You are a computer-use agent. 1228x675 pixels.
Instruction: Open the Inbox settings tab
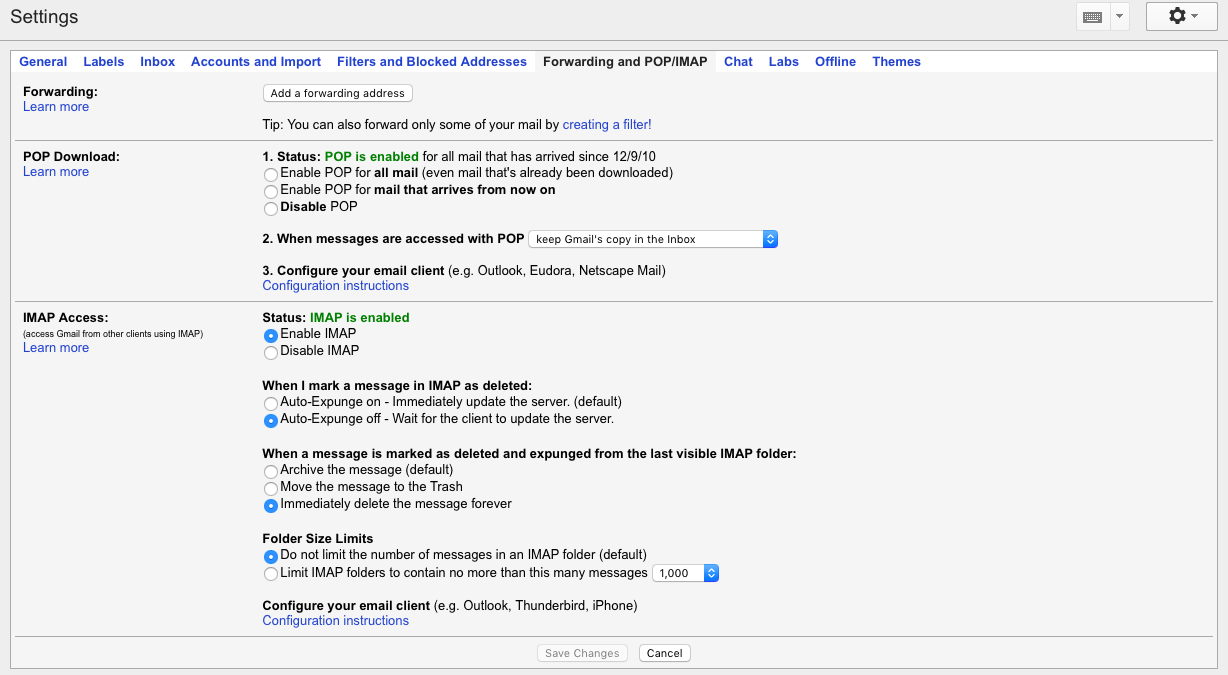point(158,62)
